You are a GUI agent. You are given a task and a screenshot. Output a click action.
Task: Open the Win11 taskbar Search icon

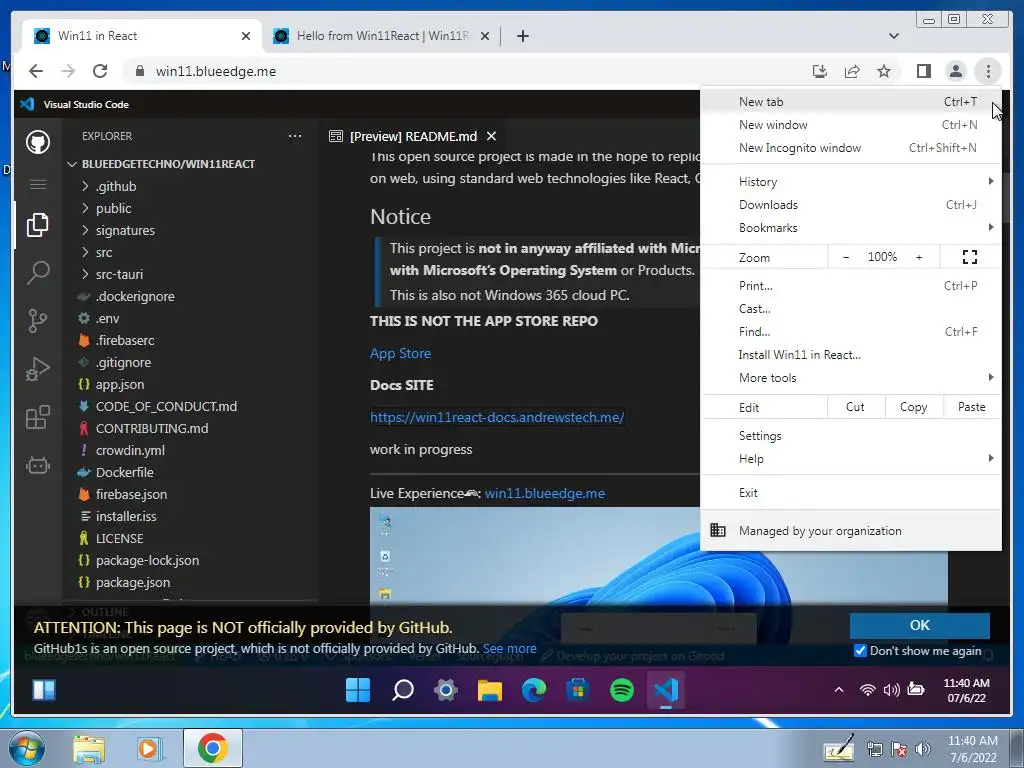pos(402,690)
